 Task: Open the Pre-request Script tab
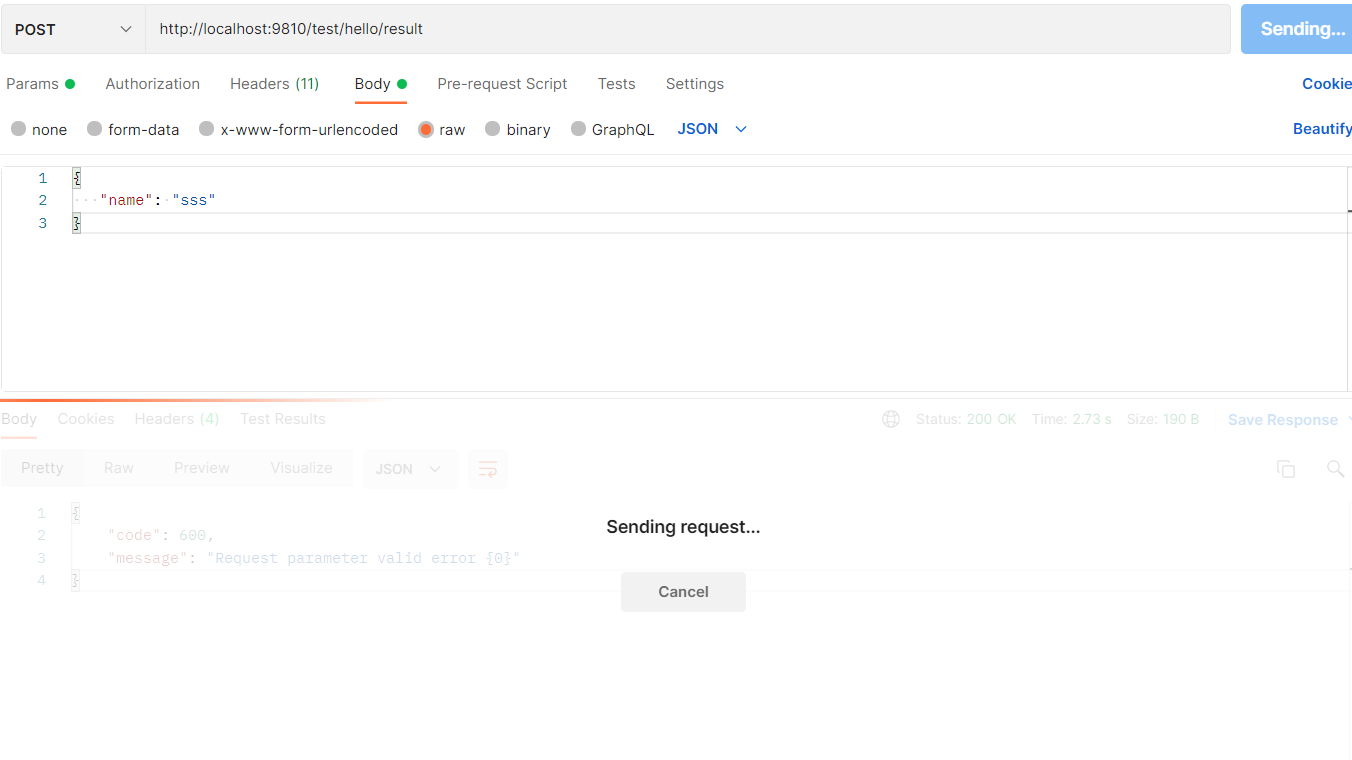pos(502,84)
